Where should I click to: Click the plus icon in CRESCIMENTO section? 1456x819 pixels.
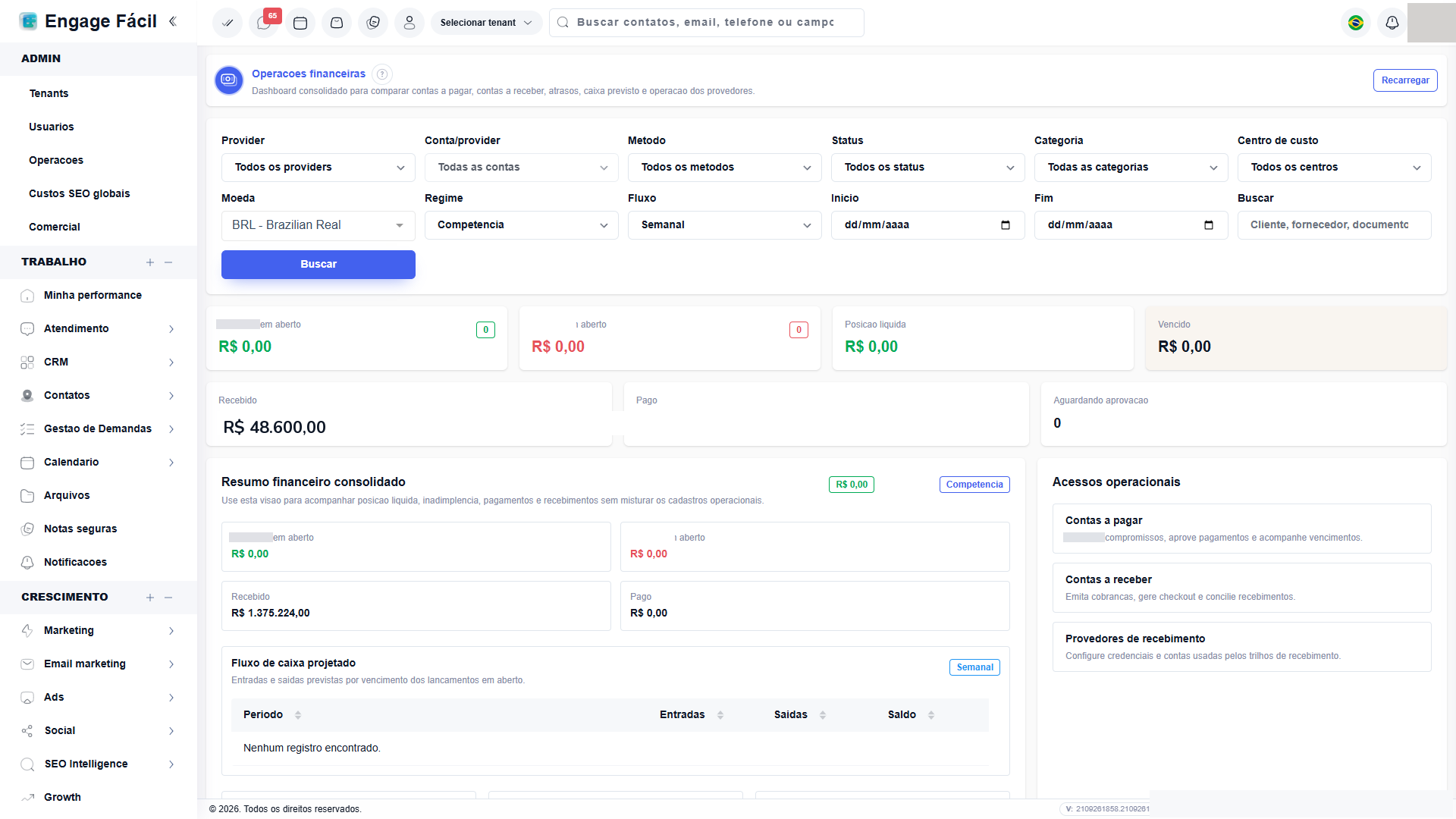point(150,598)
